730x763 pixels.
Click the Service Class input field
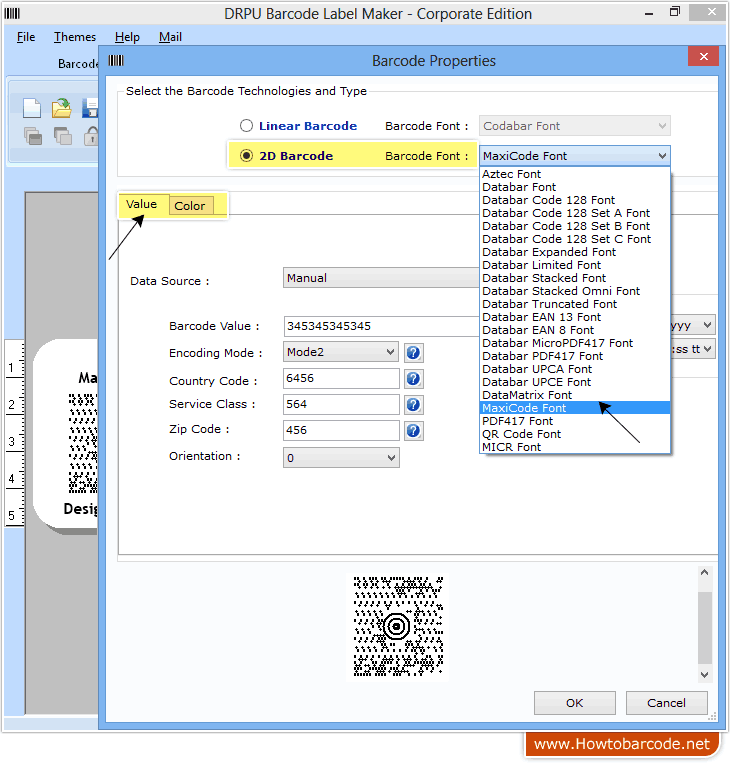[x=341, y=404]
